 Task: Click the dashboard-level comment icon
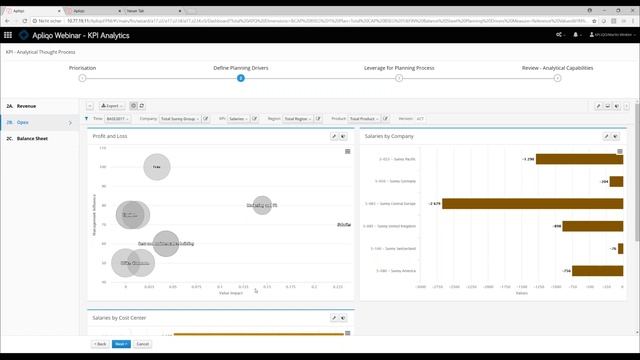[x=617, y=106]
